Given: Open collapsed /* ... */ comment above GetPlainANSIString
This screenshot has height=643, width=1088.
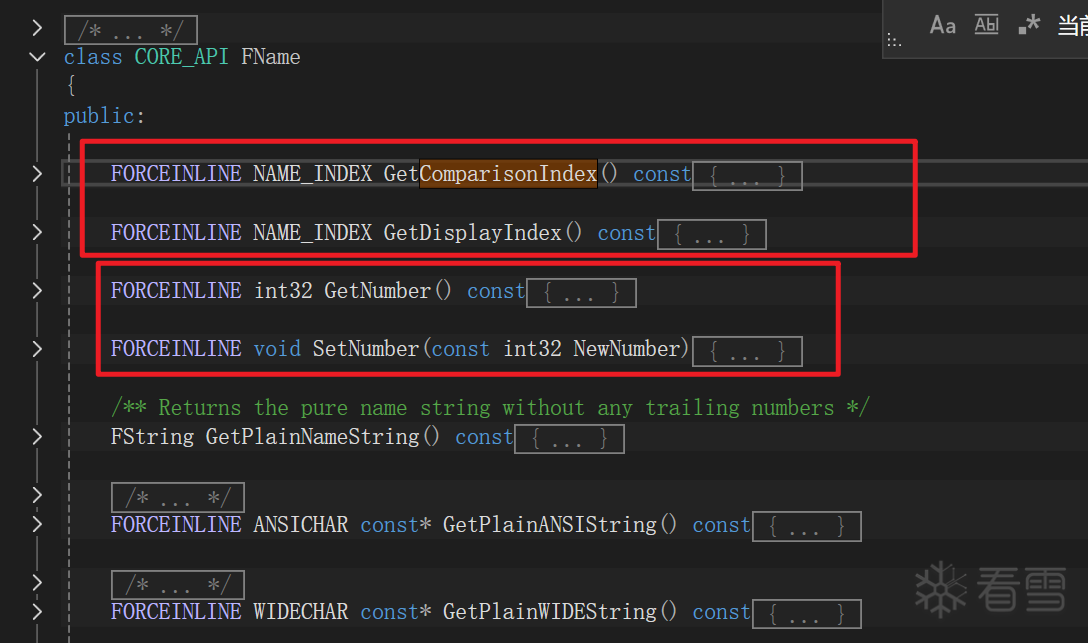Looking at the screenshot, I should pos(177,497).
